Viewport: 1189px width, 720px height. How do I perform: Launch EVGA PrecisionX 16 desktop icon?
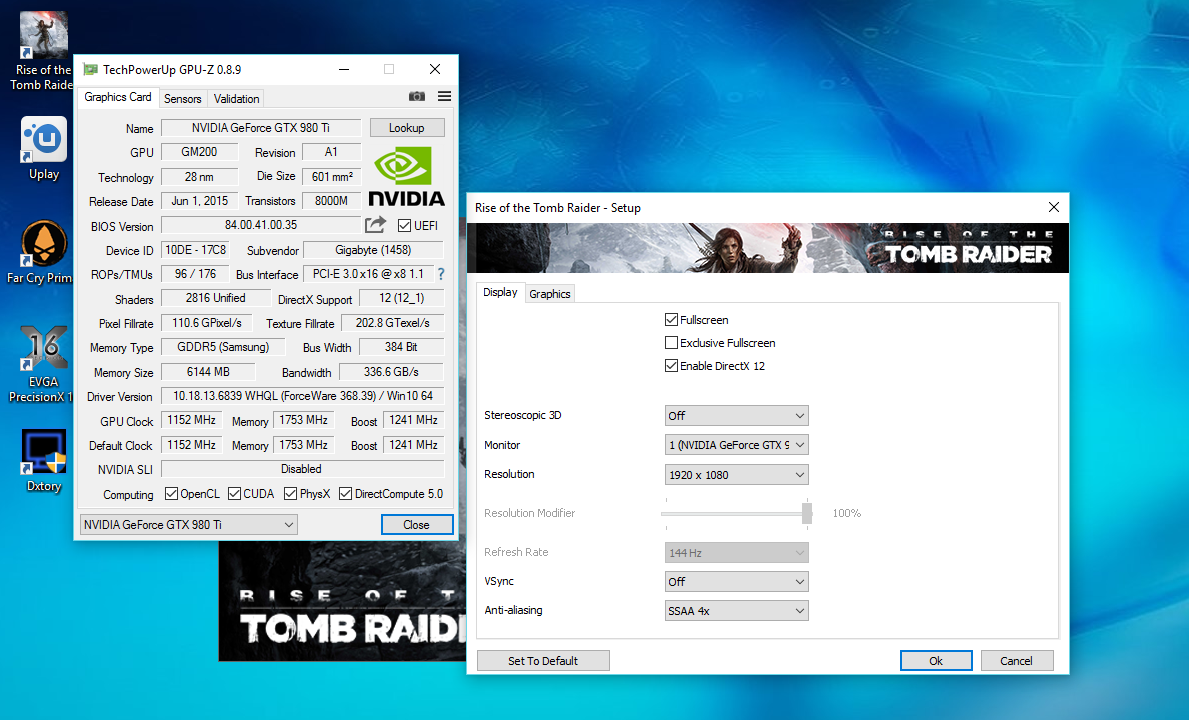(x=43, y=364)
